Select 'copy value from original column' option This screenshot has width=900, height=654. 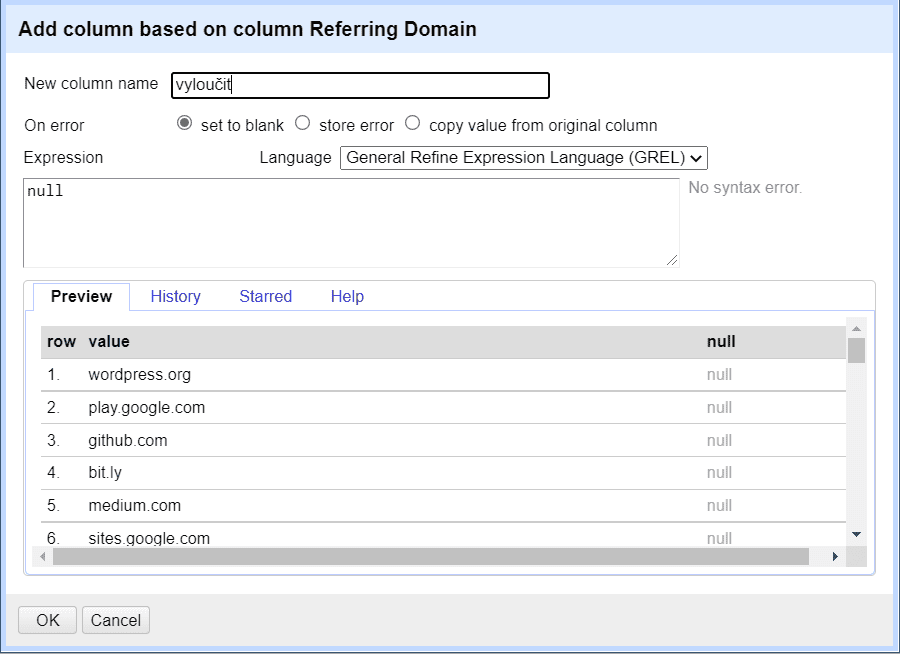413,124
